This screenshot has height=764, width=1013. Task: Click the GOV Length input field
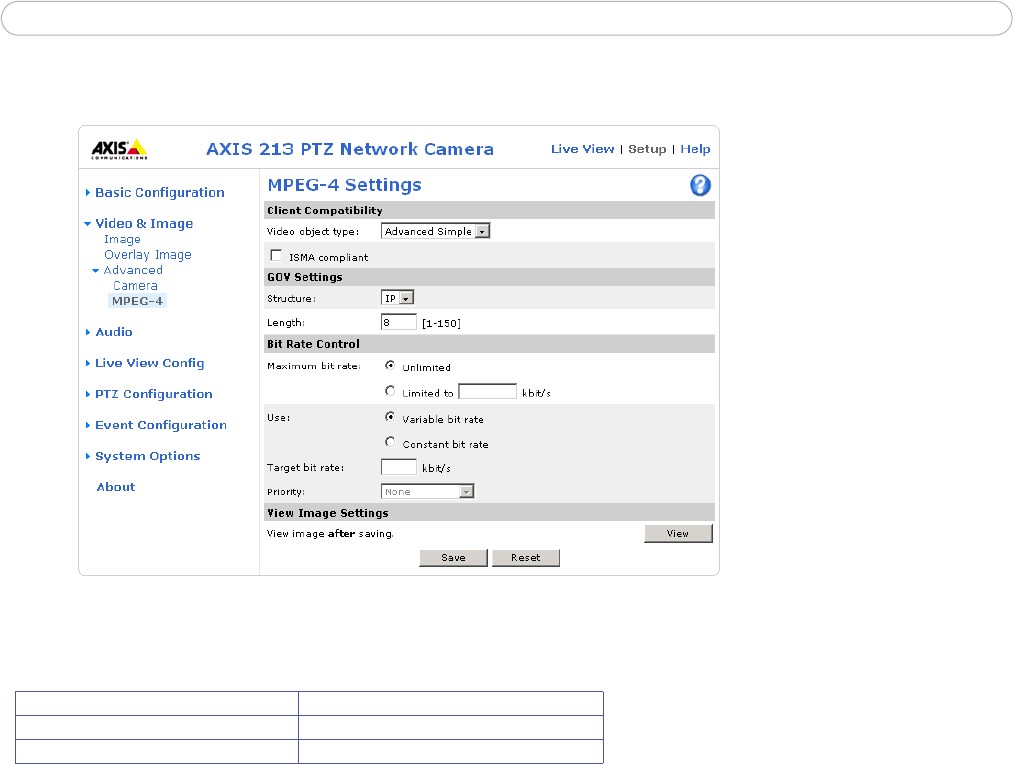[x=399, y=323]
